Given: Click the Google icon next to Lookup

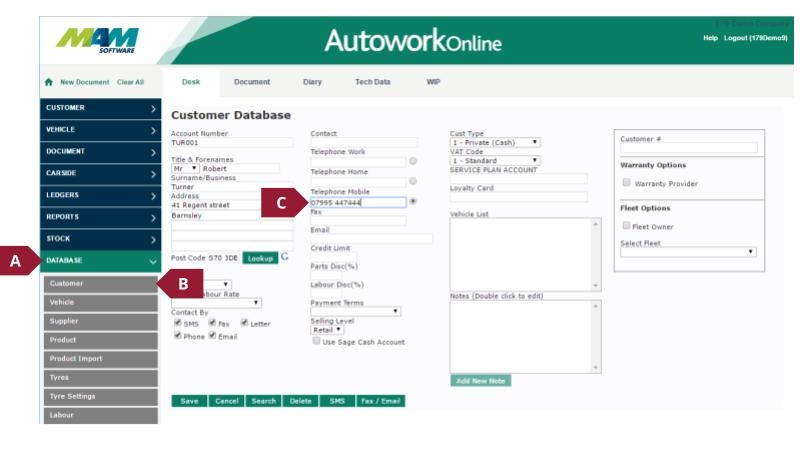Looking at the screenshot, I should (285, 257).
